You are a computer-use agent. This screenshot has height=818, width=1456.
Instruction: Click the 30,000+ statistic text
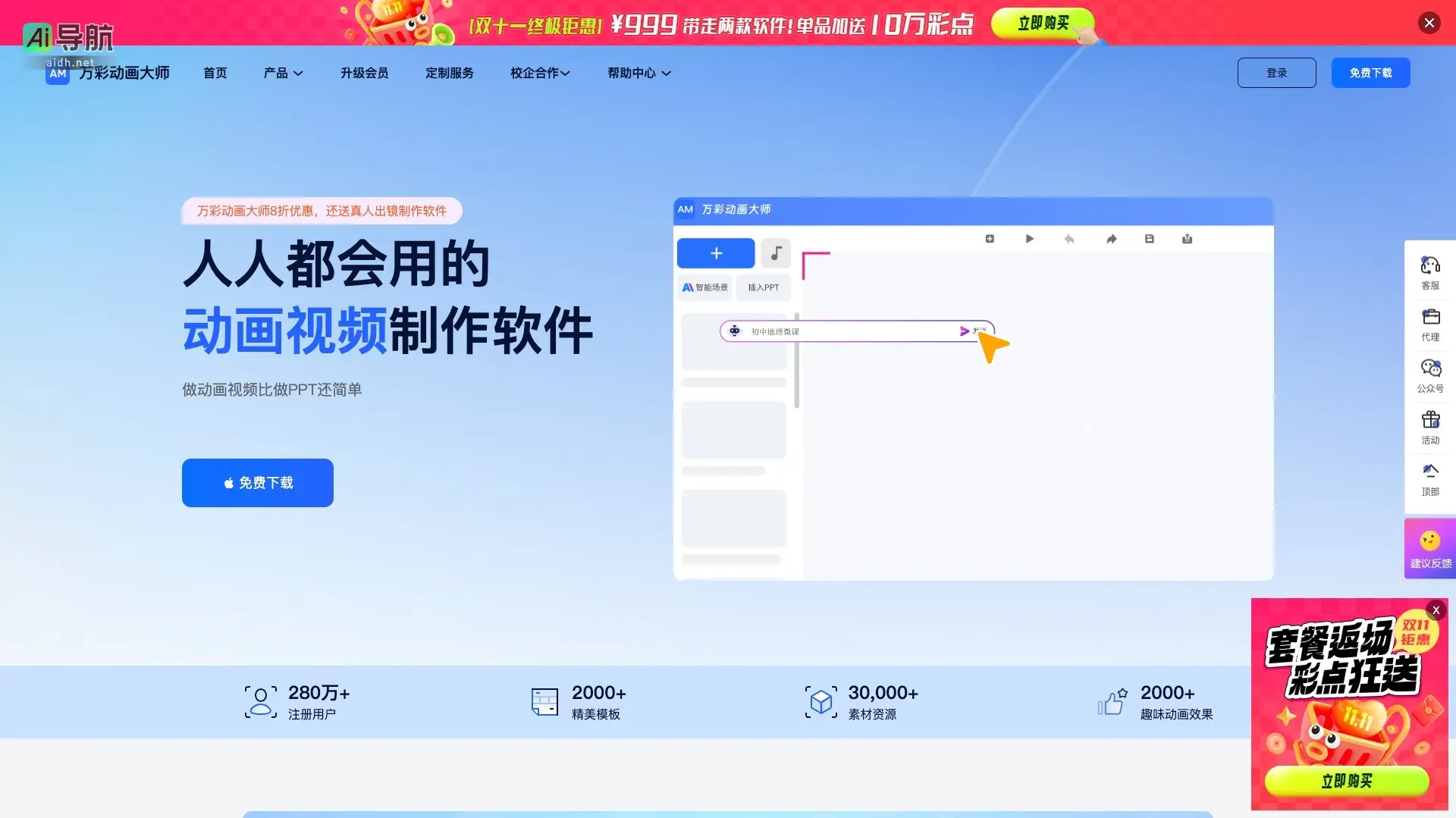point(883,693)
